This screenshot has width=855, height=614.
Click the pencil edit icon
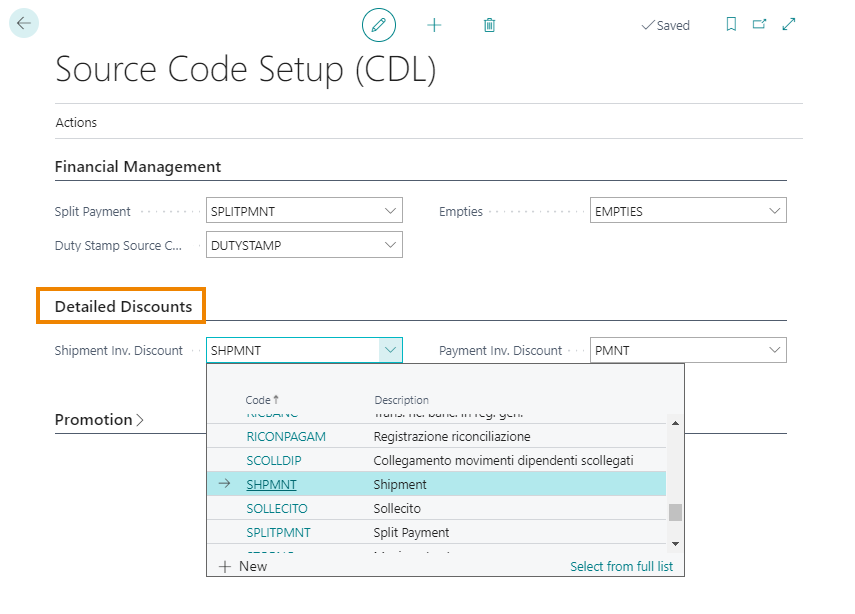(x=379, y=25)
